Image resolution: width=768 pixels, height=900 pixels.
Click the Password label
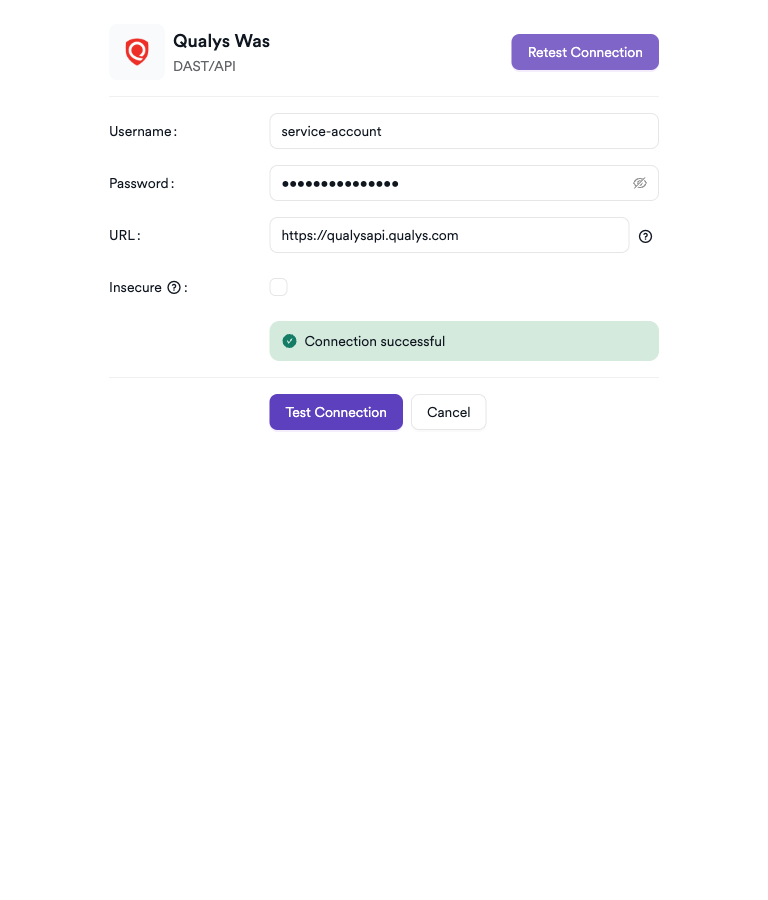pyautogui.click(x=140, y=183)
